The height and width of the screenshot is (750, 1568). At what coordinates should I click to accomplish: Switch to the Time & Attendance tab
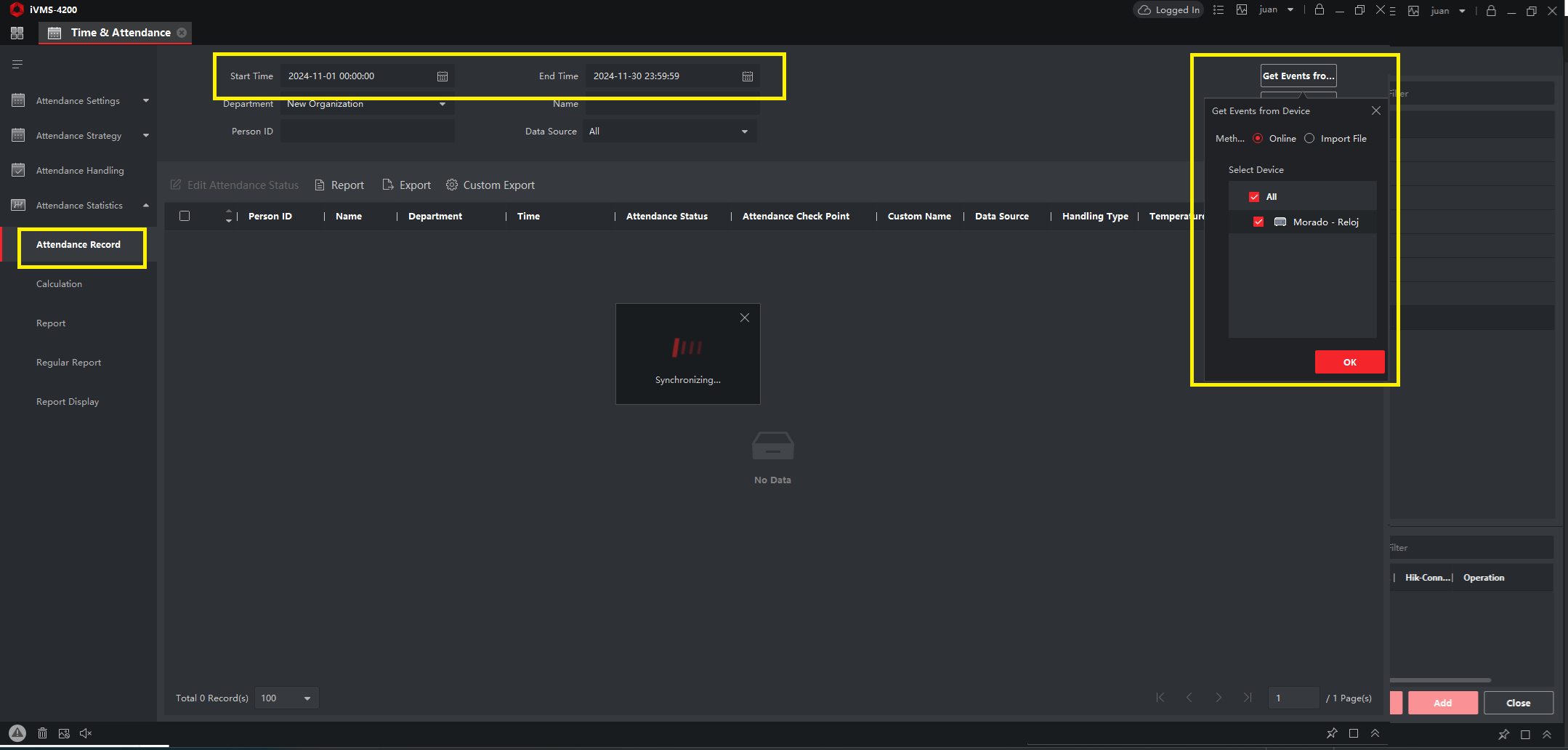[x=120, y=33]
